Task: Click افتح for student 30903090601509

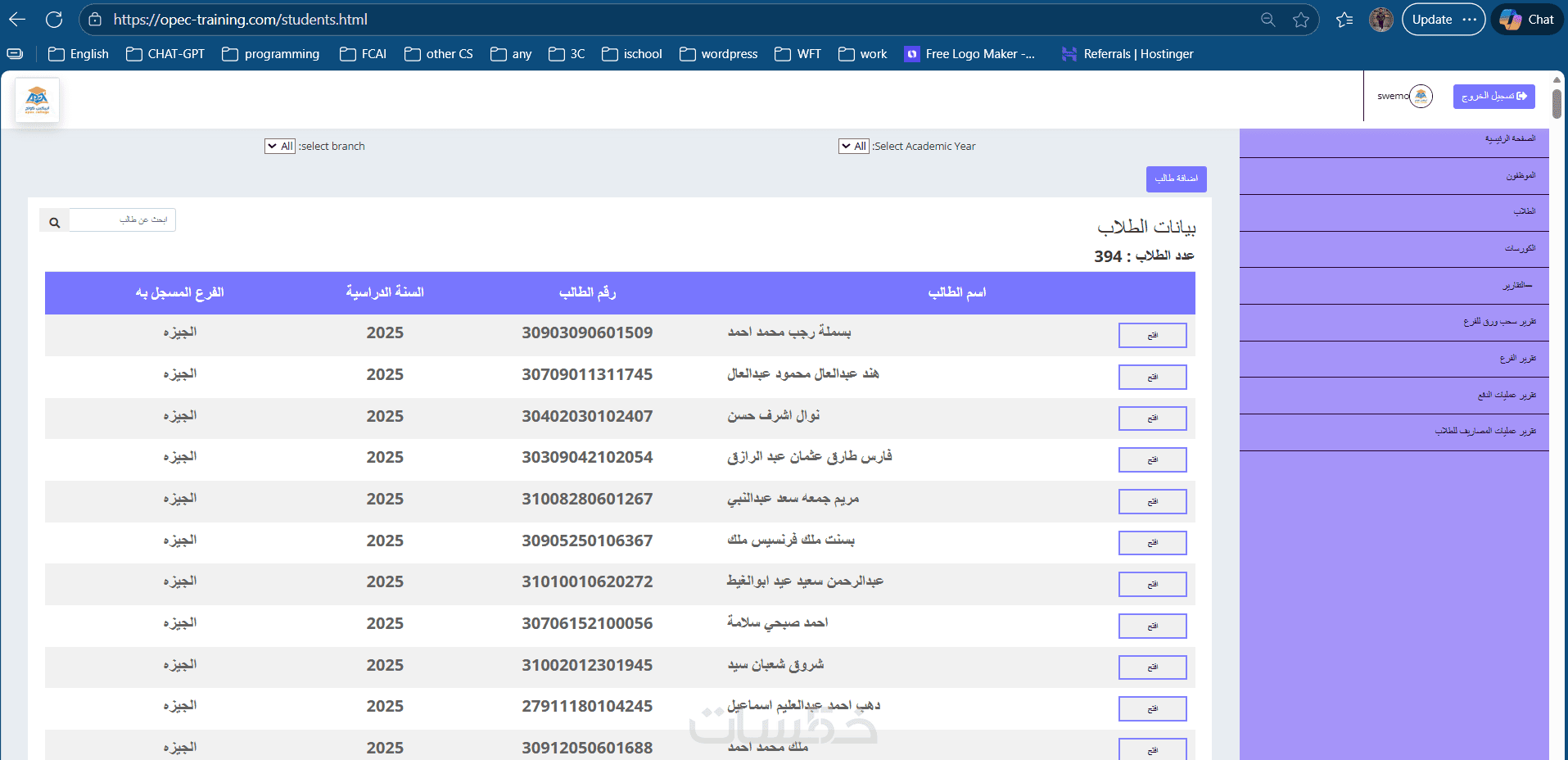Action: click(1153, 335)
